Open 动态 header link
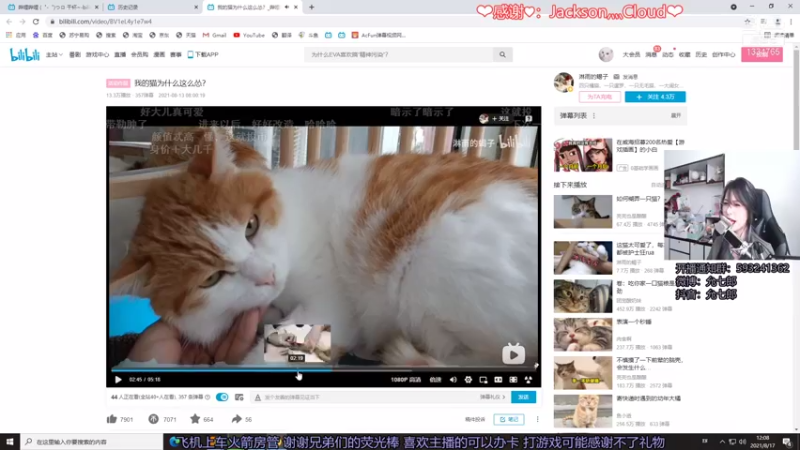Image resolution: width=800 pixels, height=450 pixels. tap(668, 55)
